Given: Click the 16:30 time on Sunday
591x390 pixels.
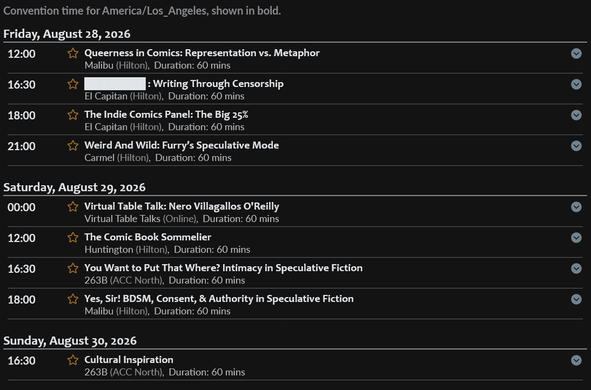Looking at the screenshot, I should (x=21, y=361).
